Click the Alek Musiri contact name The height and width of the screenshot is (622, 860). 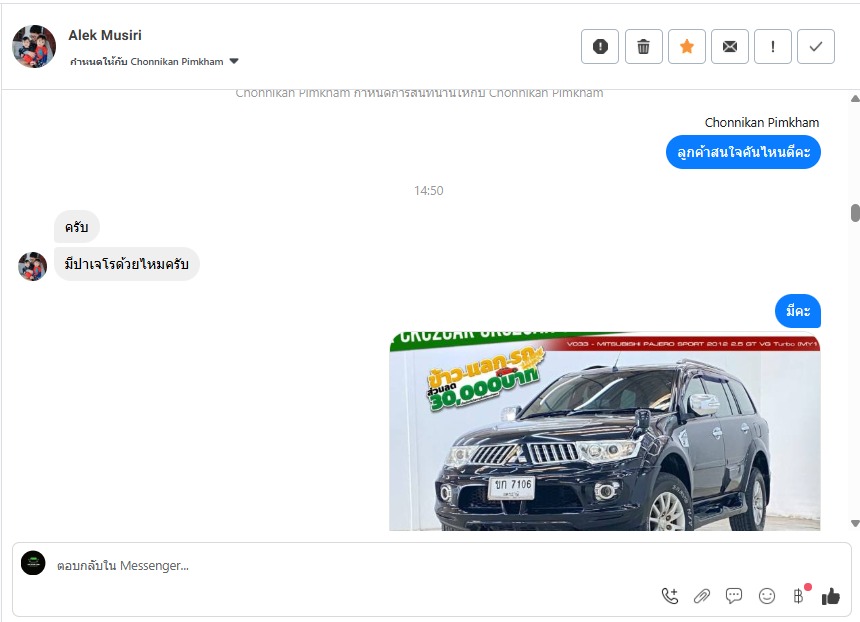(105, 35)
